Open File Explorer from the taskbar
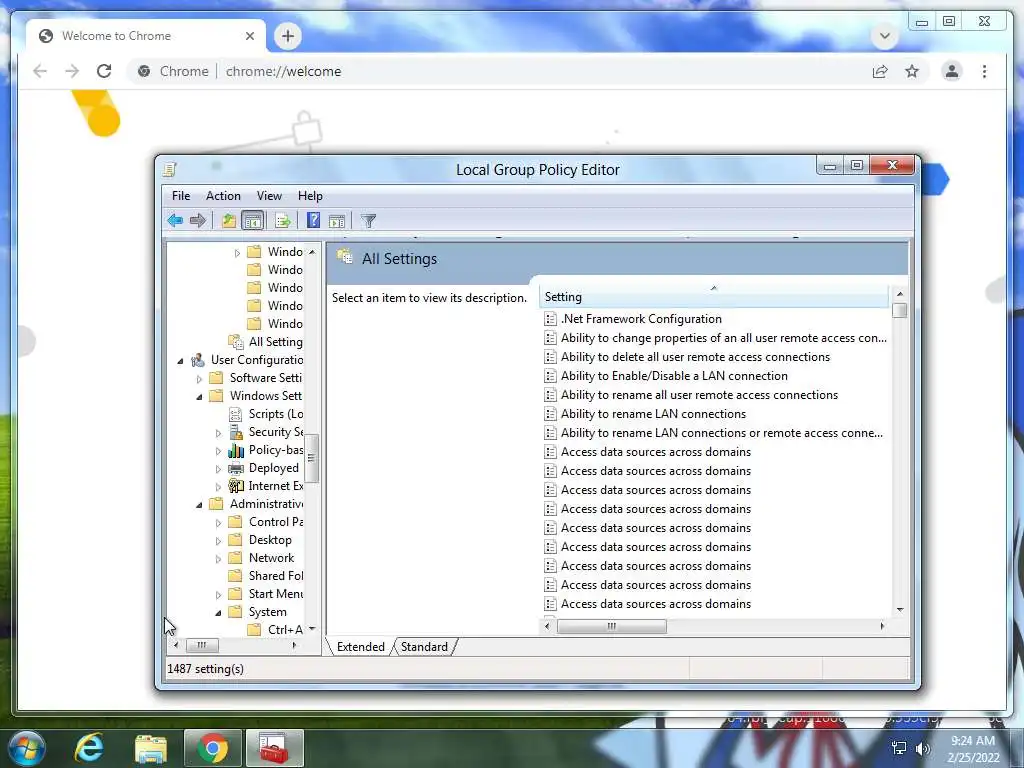This screenshot has height=768, width=1024. click(x=151, y=748)
